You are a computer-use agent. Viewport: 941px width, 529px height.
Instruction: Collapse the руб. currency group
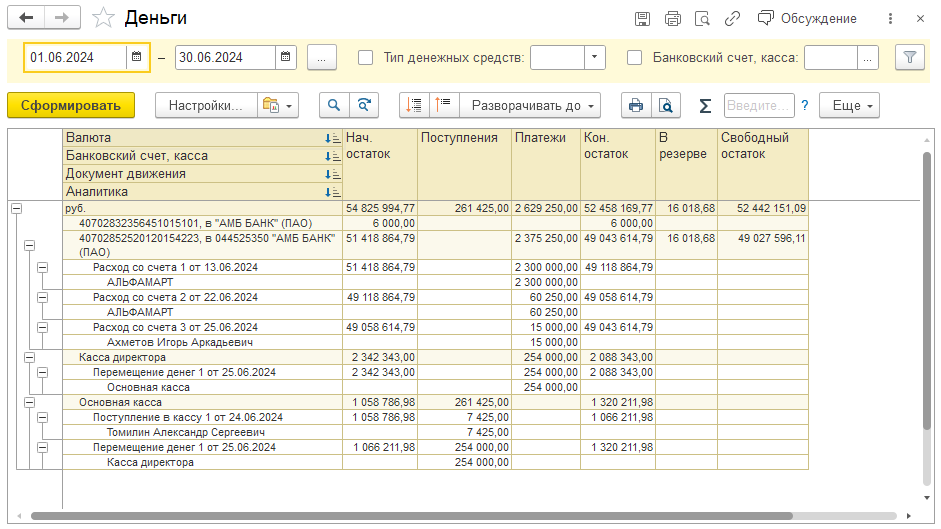16,208
